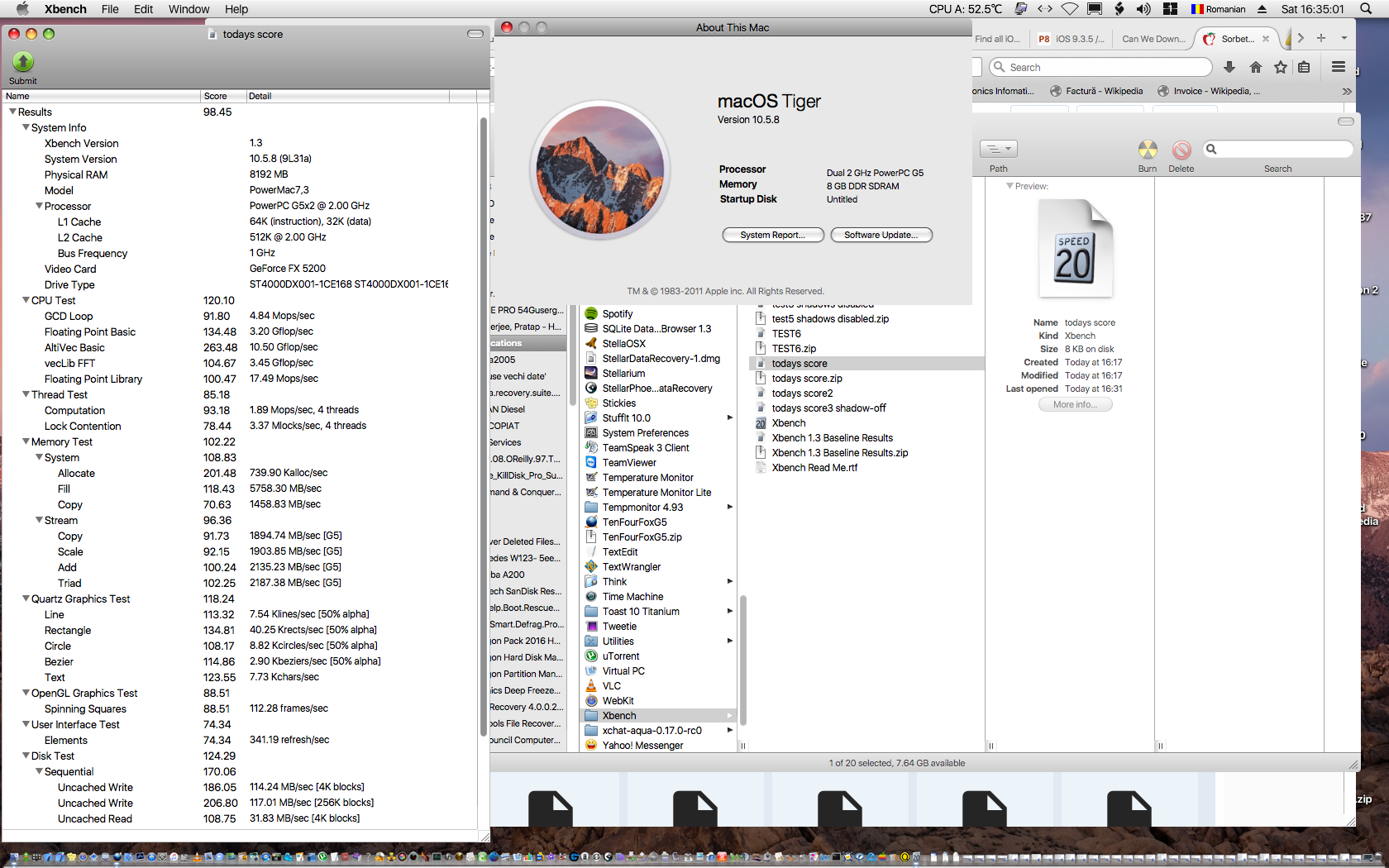Collapse the Processor row
The height and width of the screenshot is (868, 1389).
39,206
